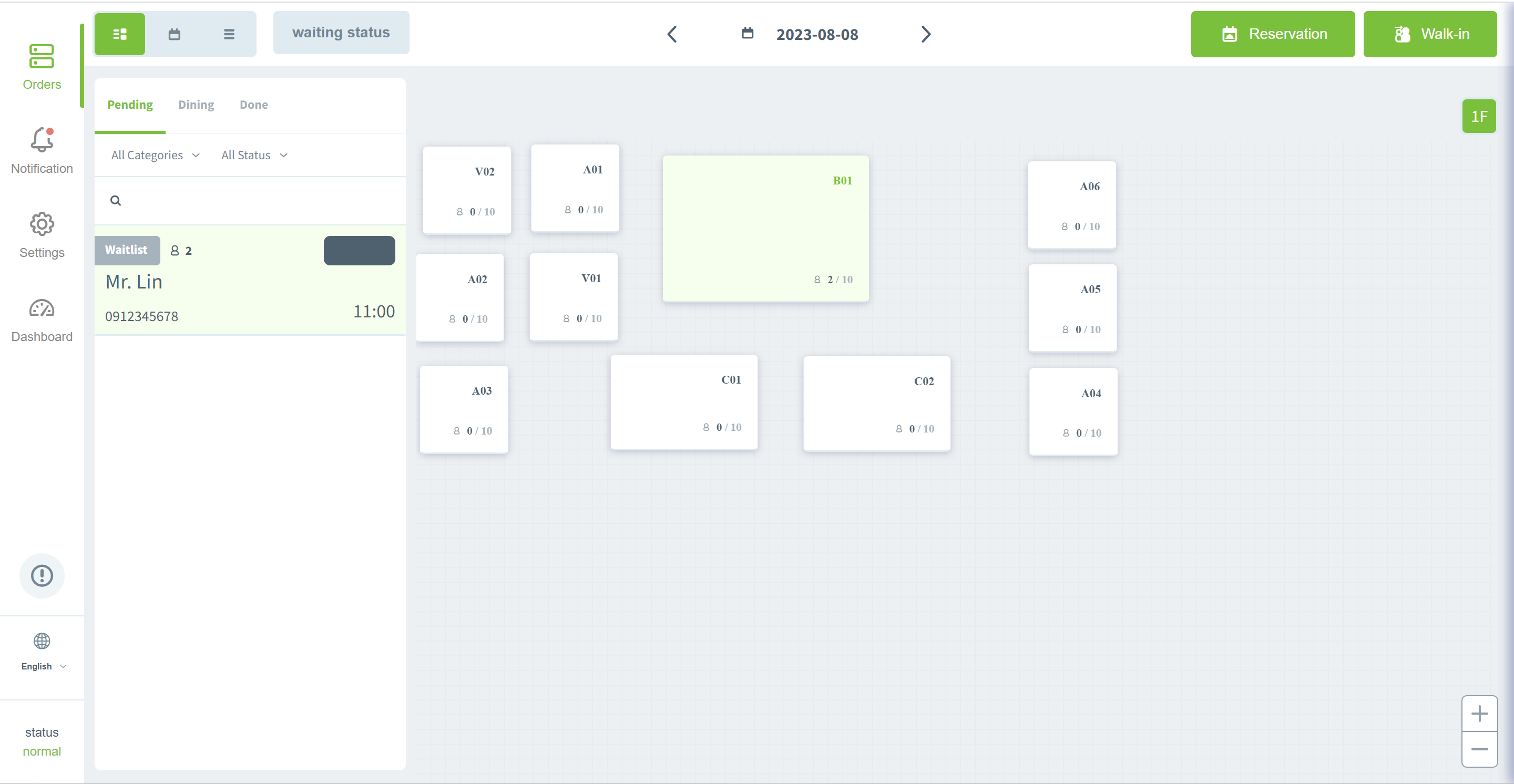Screen dimensions: 1514x784
Task: Switch to the Done tab
Action: (x=253, y=105)
